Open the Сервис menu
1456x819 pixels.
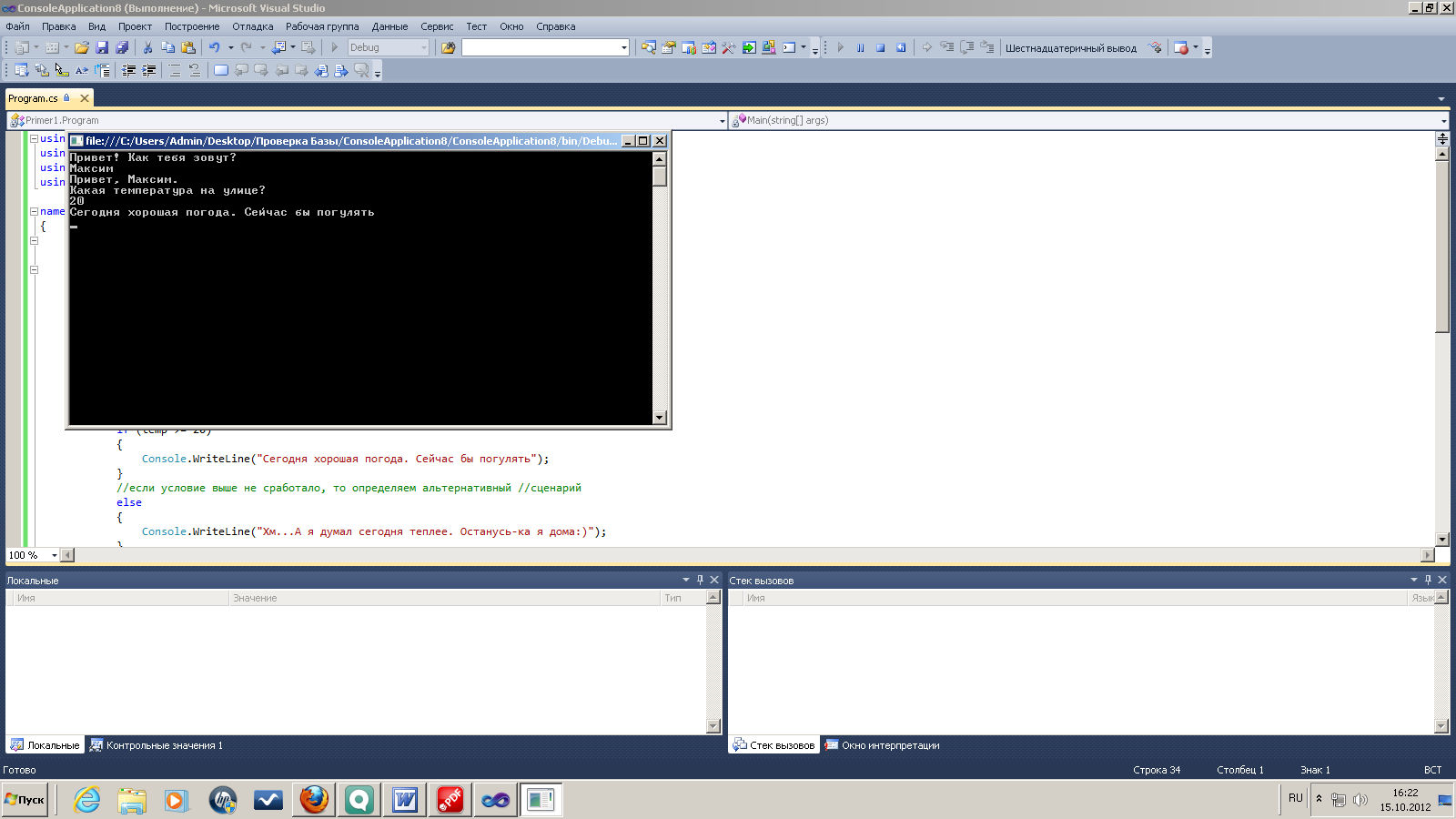pyautogui.click(x=437, y=26)
